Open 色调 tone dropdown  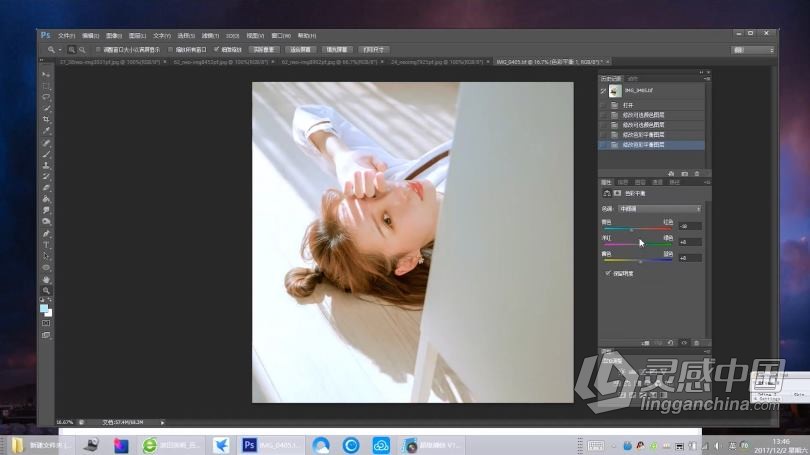click(x=660, y=209)
